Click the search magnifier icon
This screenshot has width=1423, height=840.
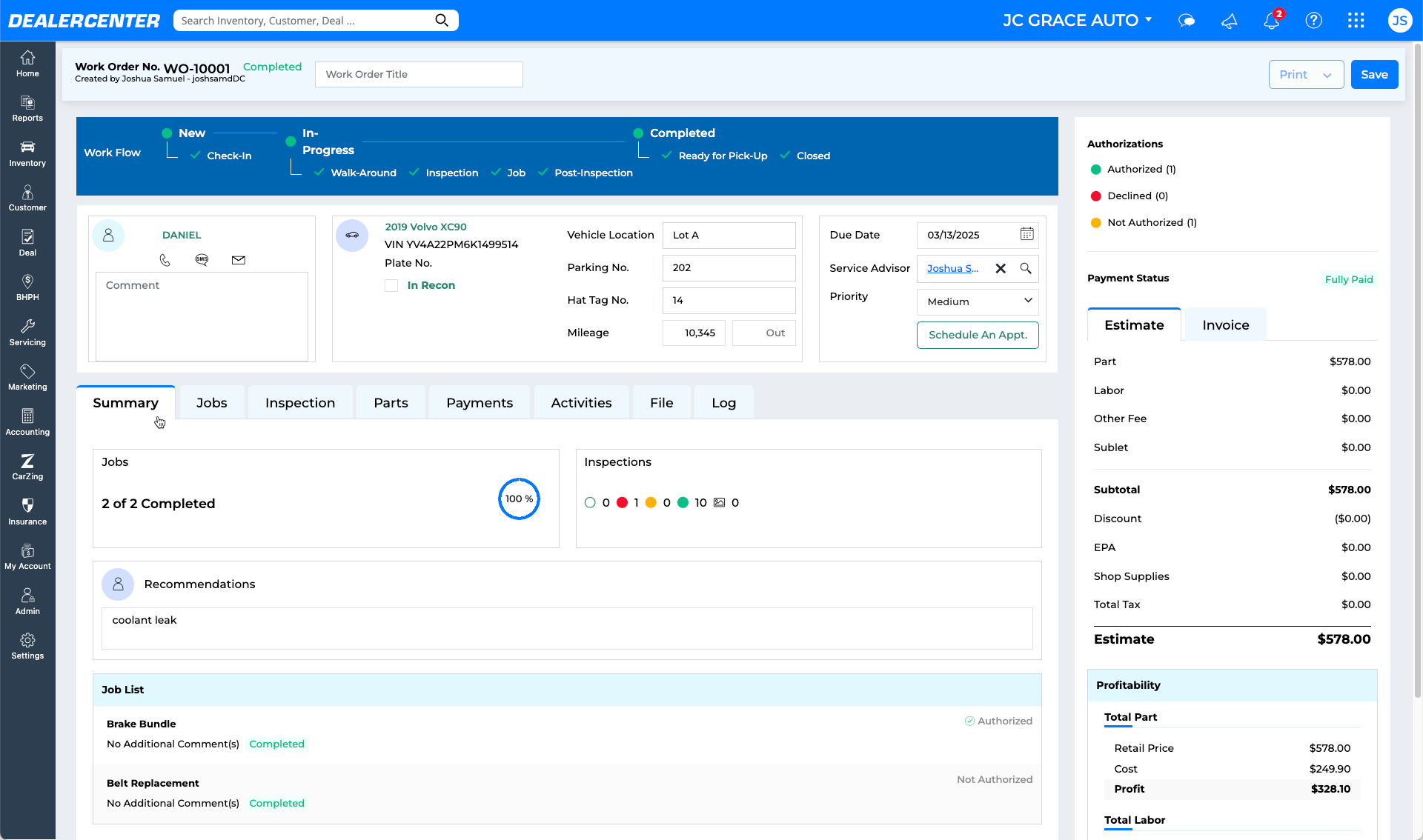442,20
